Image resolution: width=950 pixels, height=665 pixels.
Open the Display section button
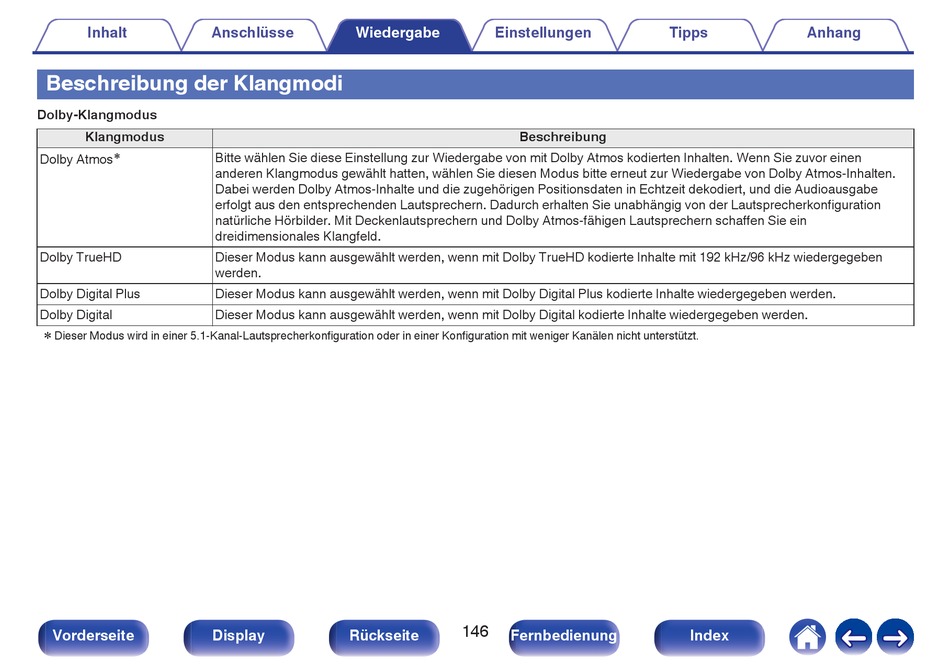[239, 637]
